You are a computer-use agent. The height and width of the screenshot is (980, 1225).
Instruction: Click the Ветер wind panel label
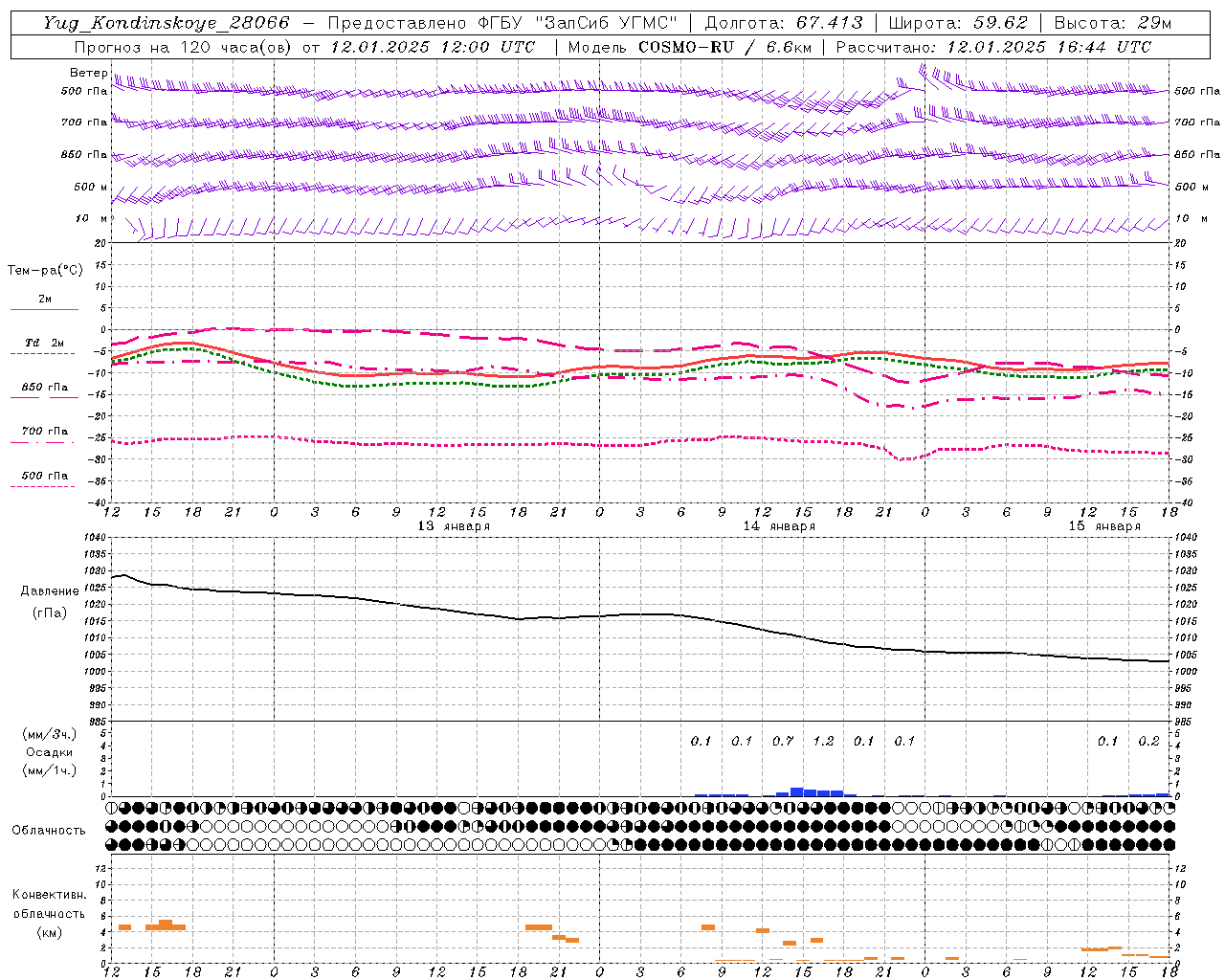point(88,73)
